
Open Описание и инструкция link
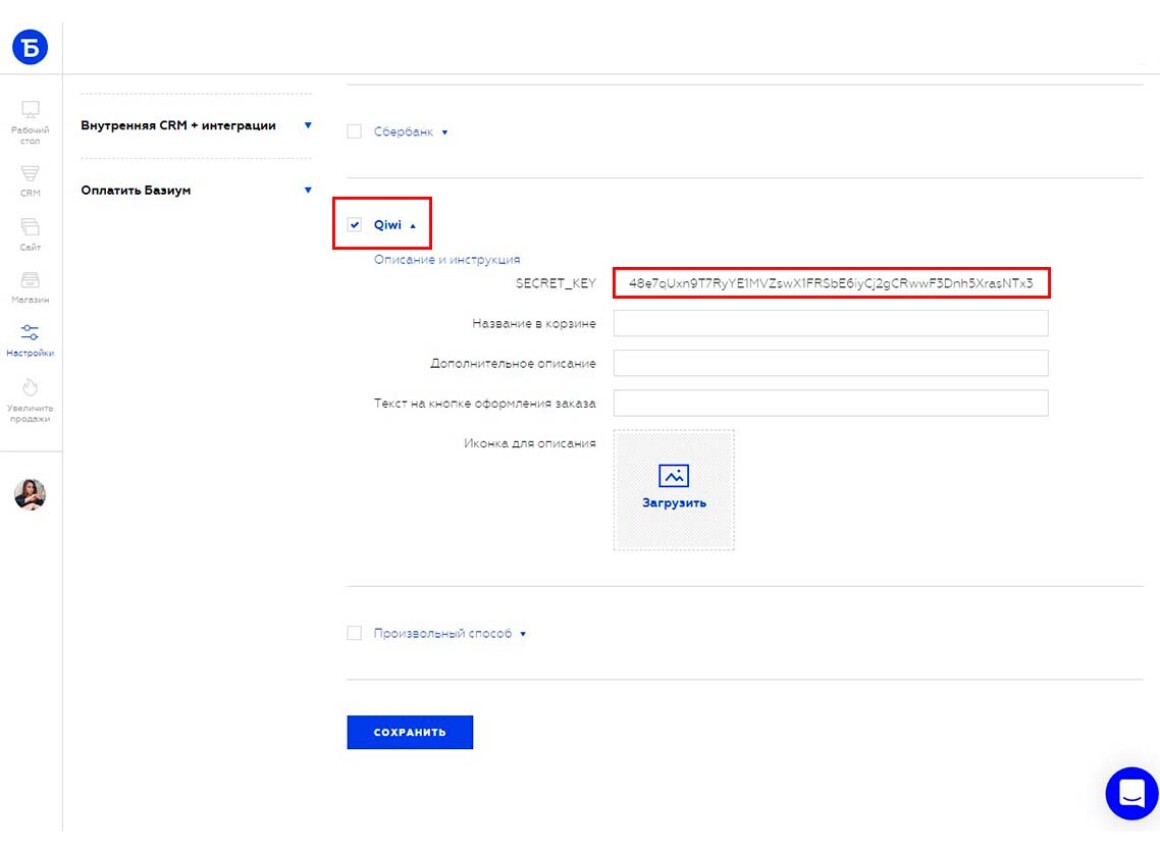[x=447, y=259]
